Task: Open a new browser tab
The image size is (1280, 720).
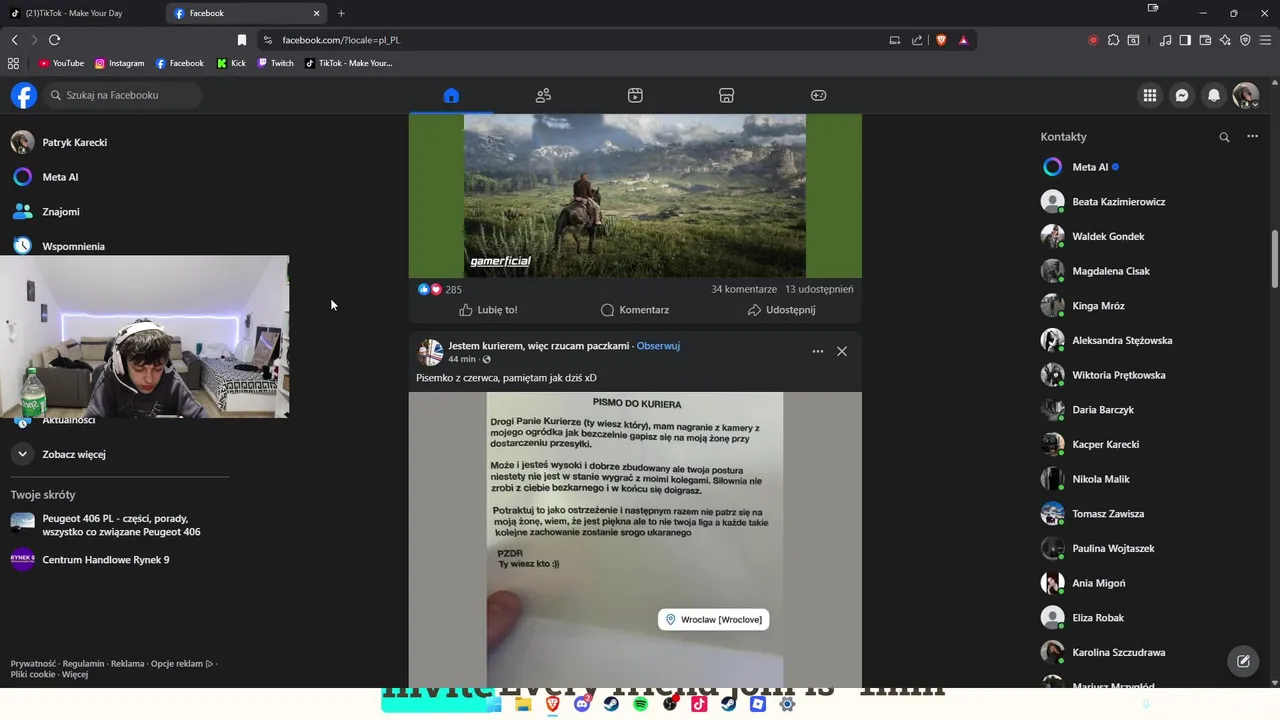Action: point(341,13)
